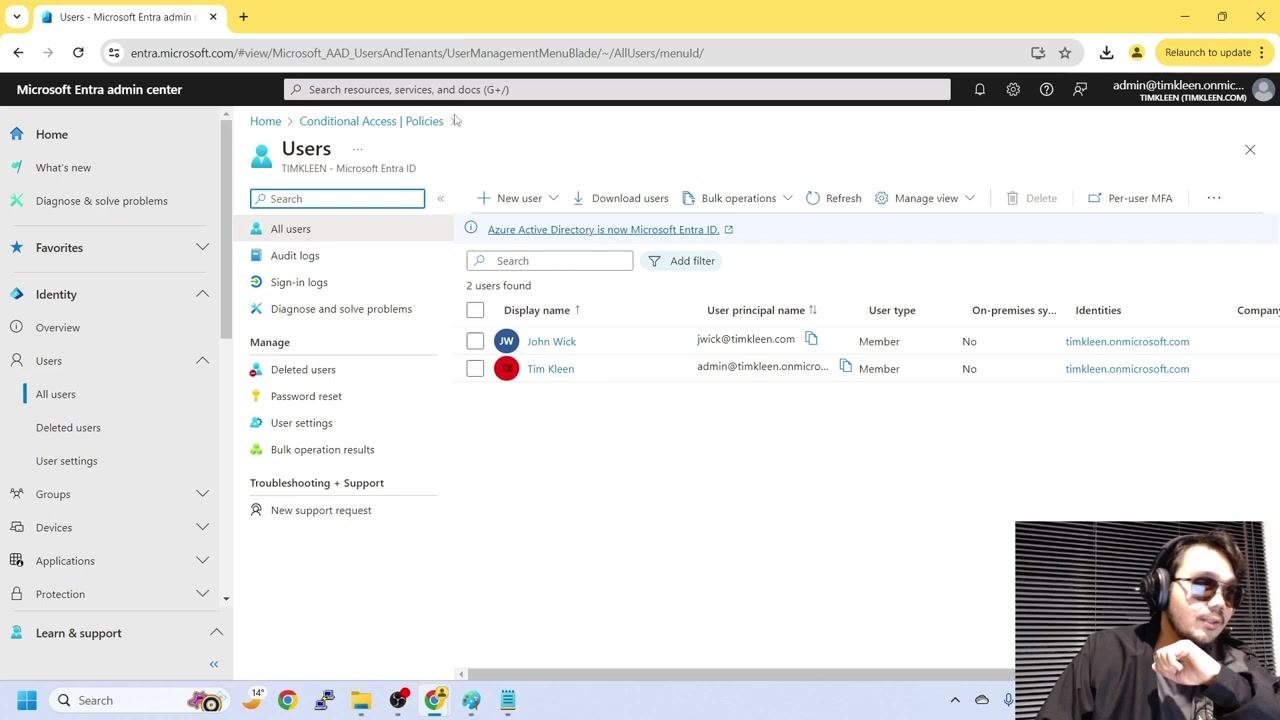Viewport: 1280px width, 720px height.
Task: Expand Applications section in sidebar
Action: [202, 561]
